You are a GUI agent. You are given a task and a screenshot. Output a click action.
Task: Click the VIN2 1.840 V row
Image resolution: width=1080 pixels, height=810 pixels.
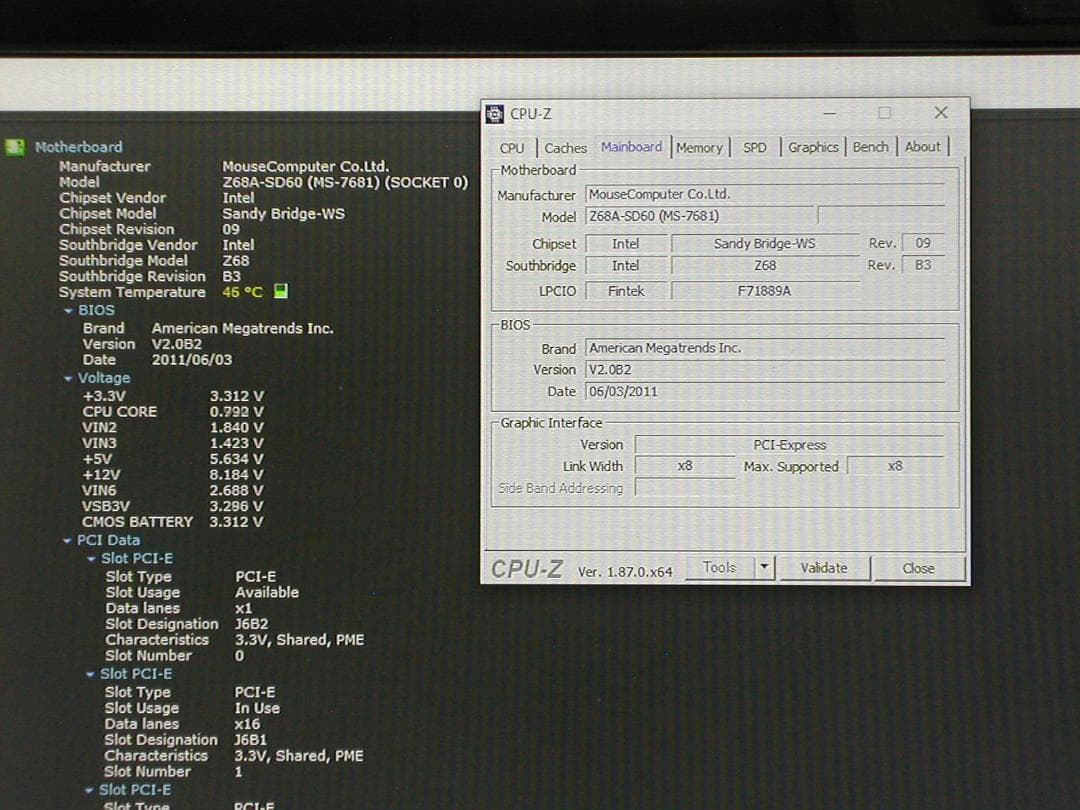[x=173, y=428]
